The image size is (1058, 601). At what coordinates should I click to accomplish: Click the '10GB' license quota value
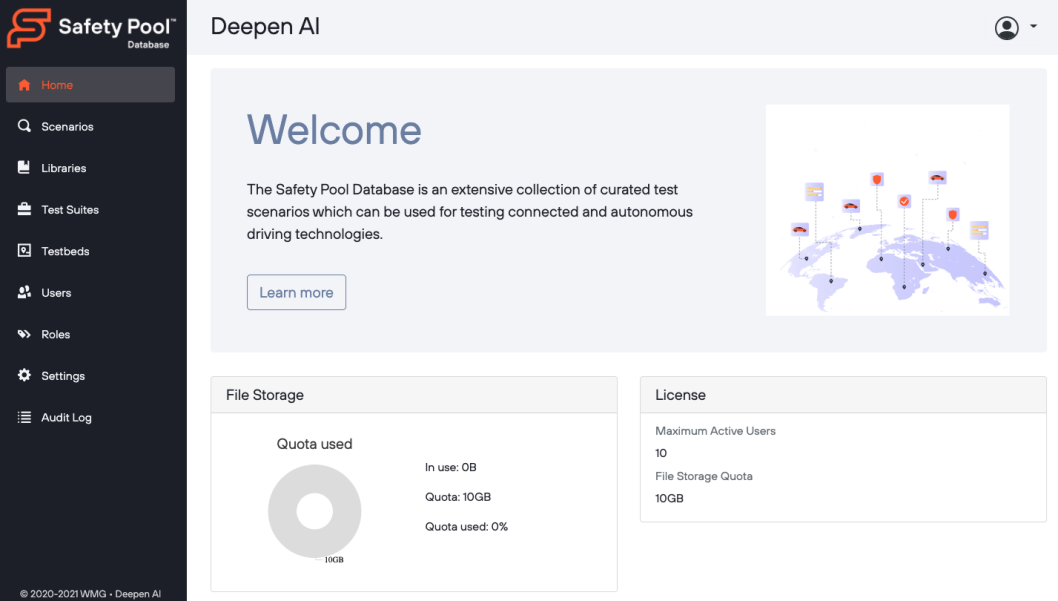point(669,498)
